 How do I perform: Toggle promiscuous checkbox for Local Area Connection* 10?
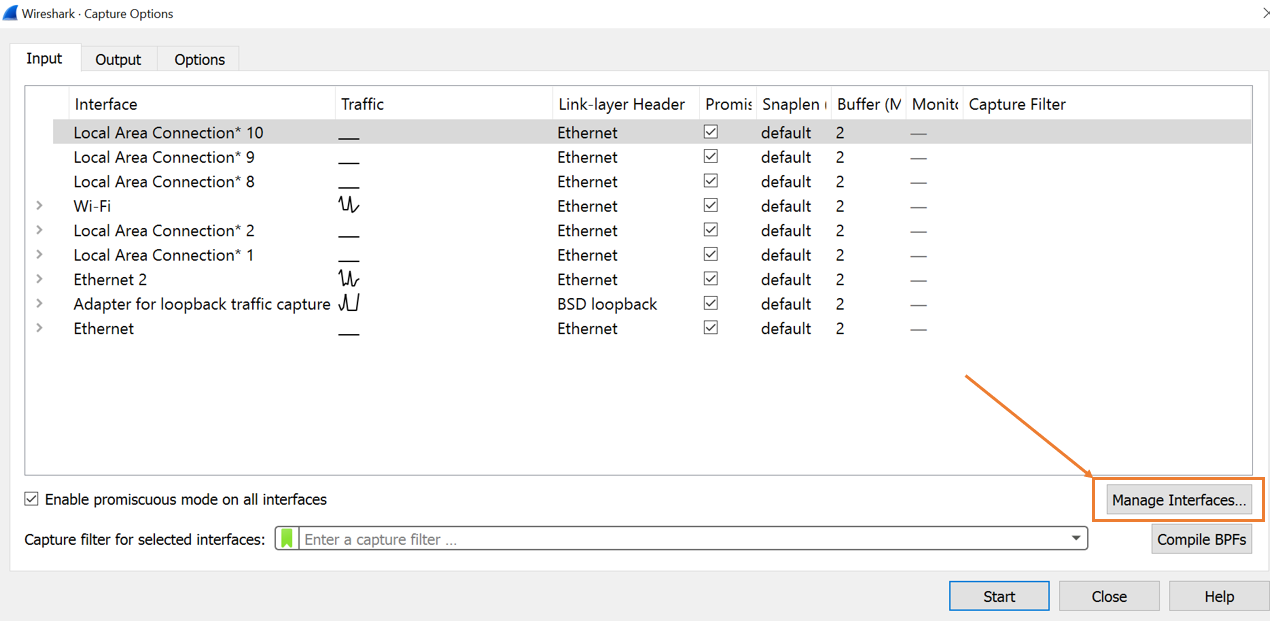[711, 132]
